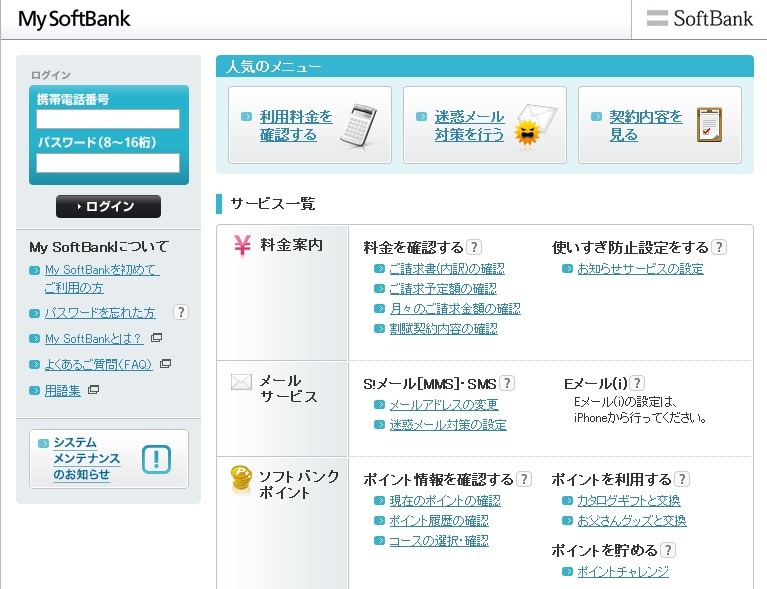This screenshot has width=767, height=589.
Task: Open システムメンテナンスのお知らせ link
Action: pyautogui.click(x=87, y=458)
